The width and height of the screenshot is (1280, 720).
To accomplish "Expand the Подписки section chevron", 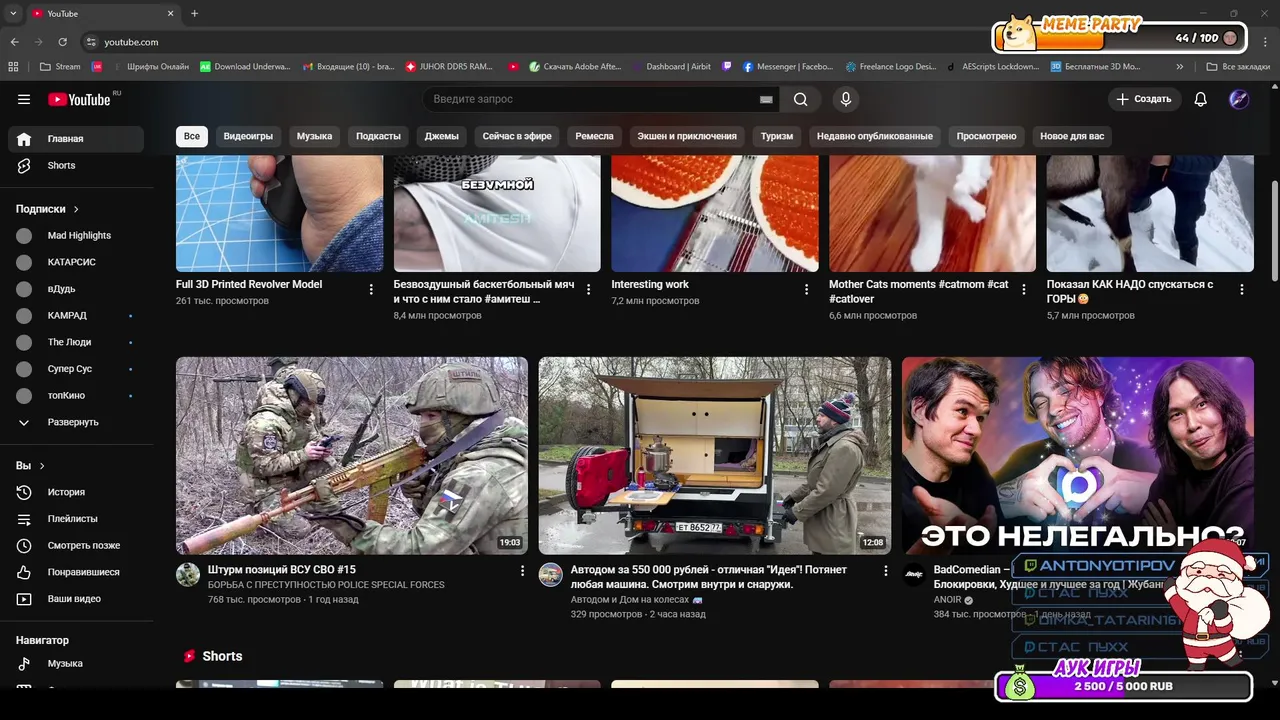I will tap(76, 209).
